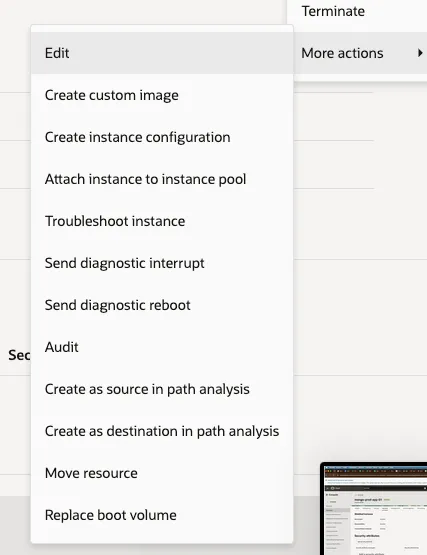This screenshot has width=427, height=555.
Task: Open Create instance configuration
Action: click(x=162, y=137)
